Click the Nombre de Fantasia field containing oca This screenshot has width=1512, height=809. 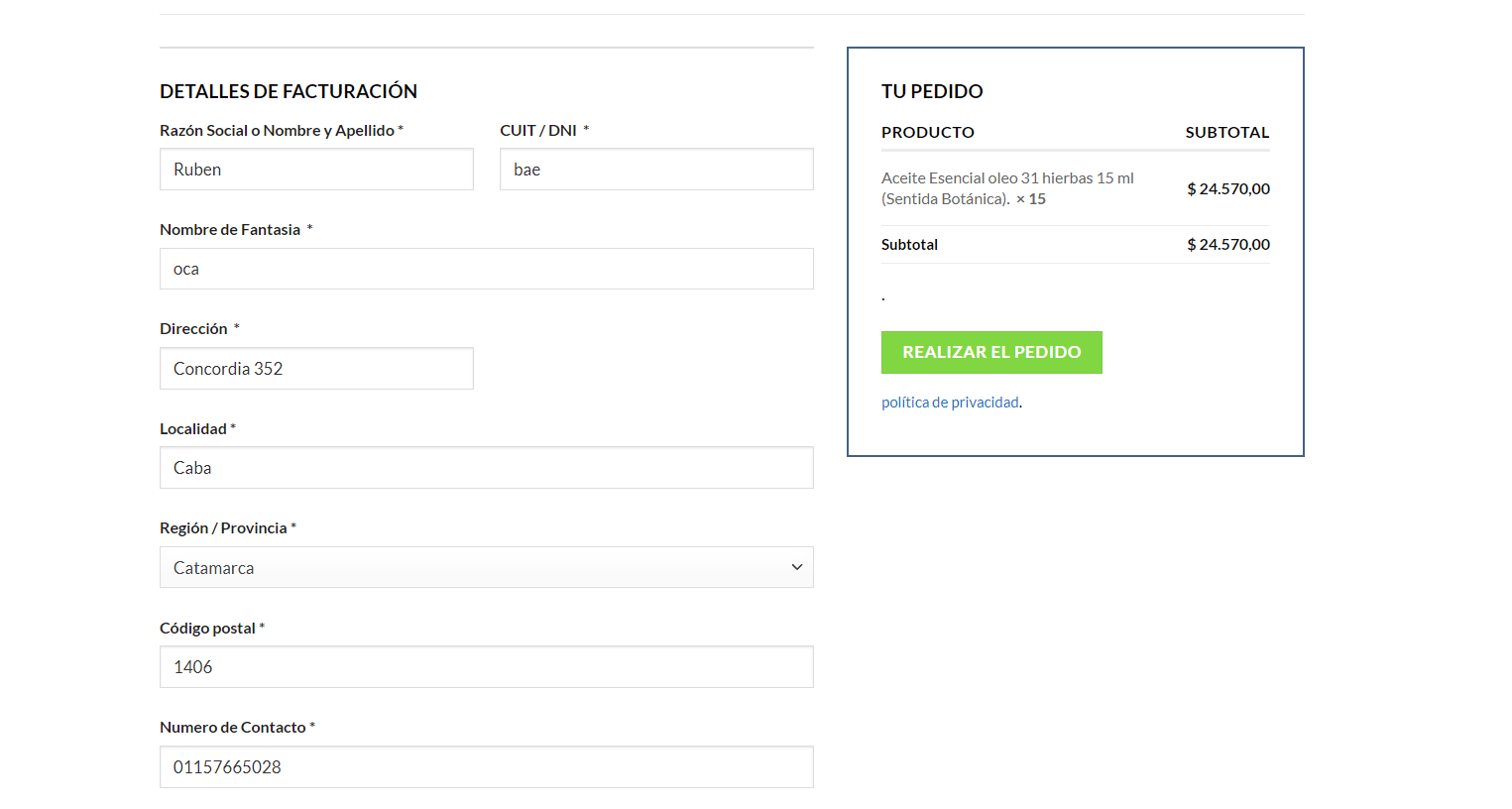click(x=487, y=269)
